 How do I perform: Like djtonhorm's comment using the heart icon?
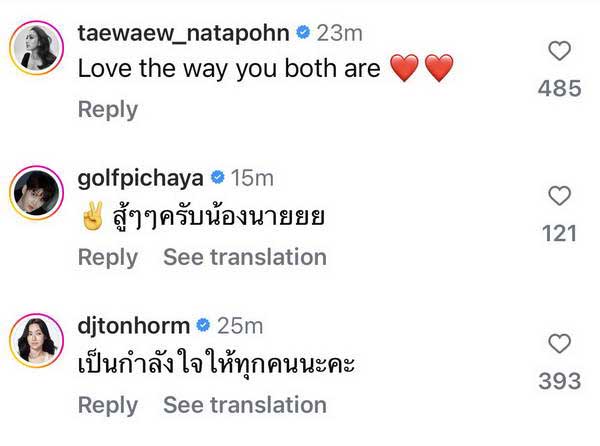point(561,344)
